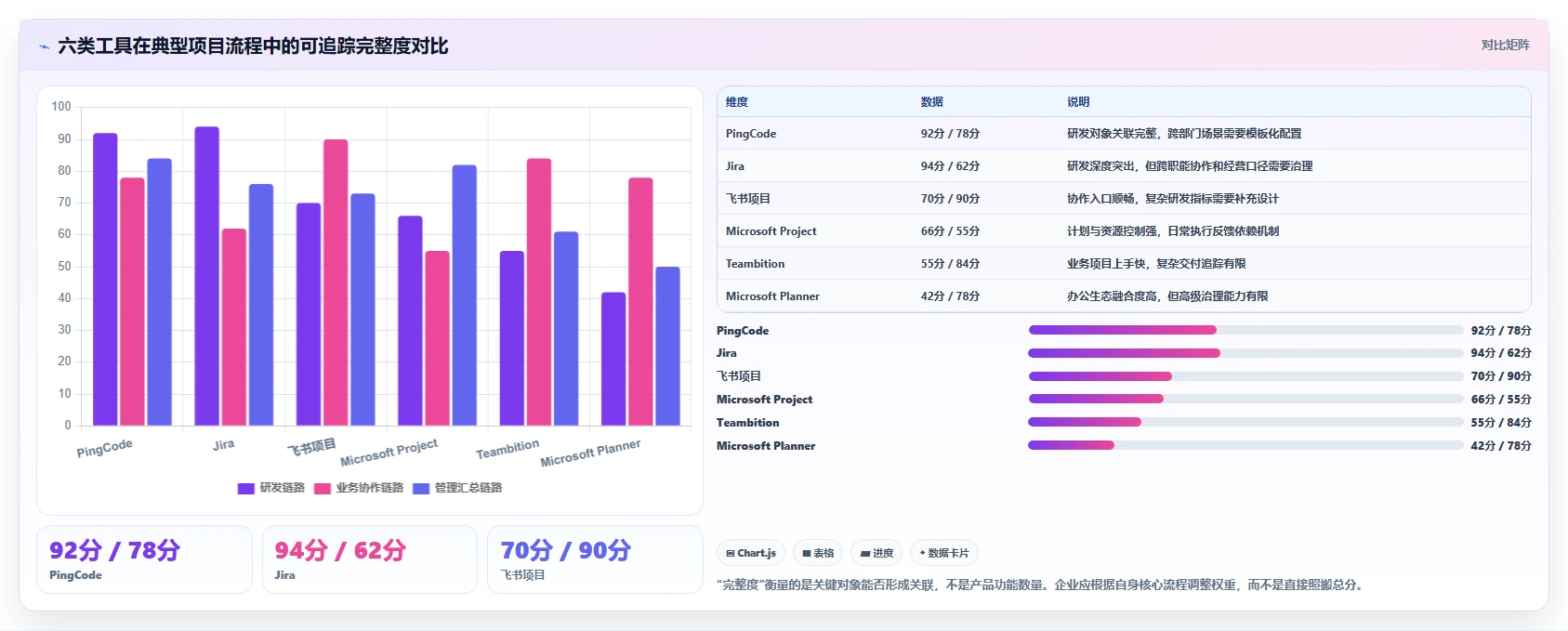1568x631 pixels.
Task: Click the table cell 66分 / 55分
Action: [950, 231]
